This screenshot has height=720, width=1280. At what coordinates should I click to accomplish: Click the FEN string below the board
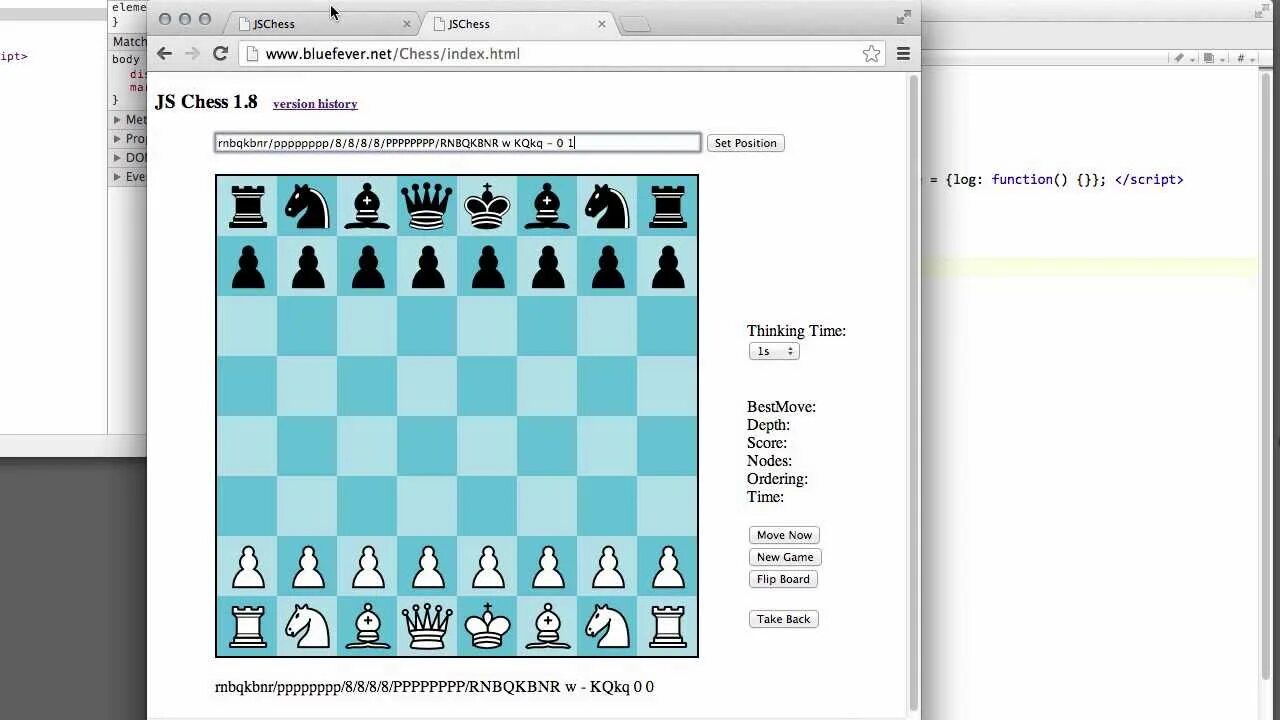click(x=434, y=687)
